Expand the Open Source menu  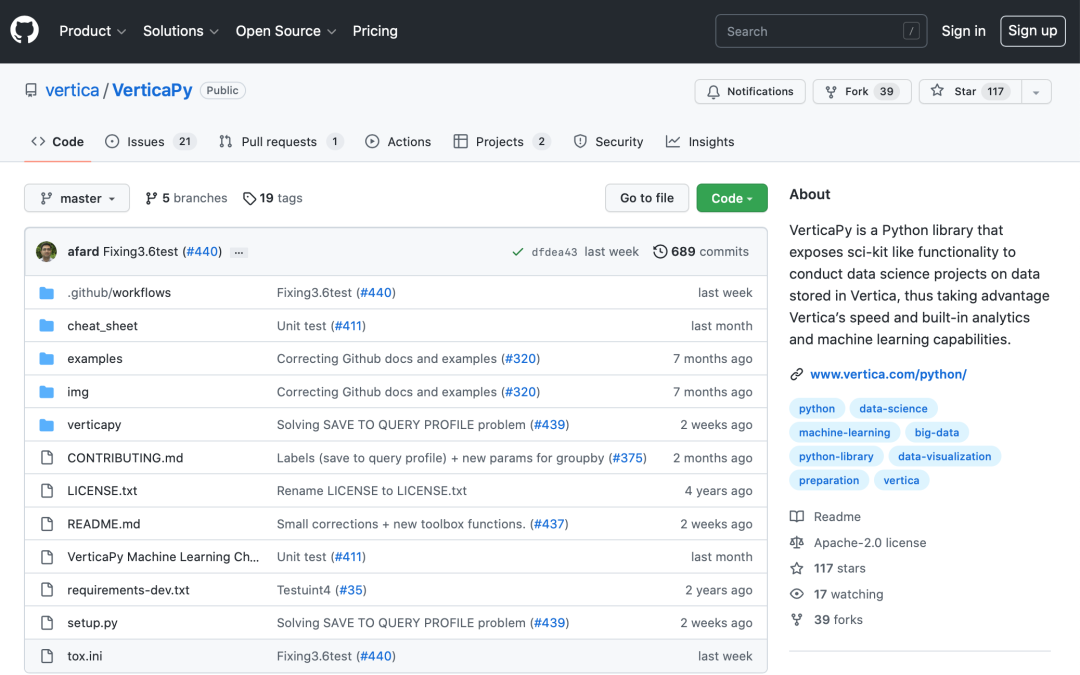click(286, 31)
